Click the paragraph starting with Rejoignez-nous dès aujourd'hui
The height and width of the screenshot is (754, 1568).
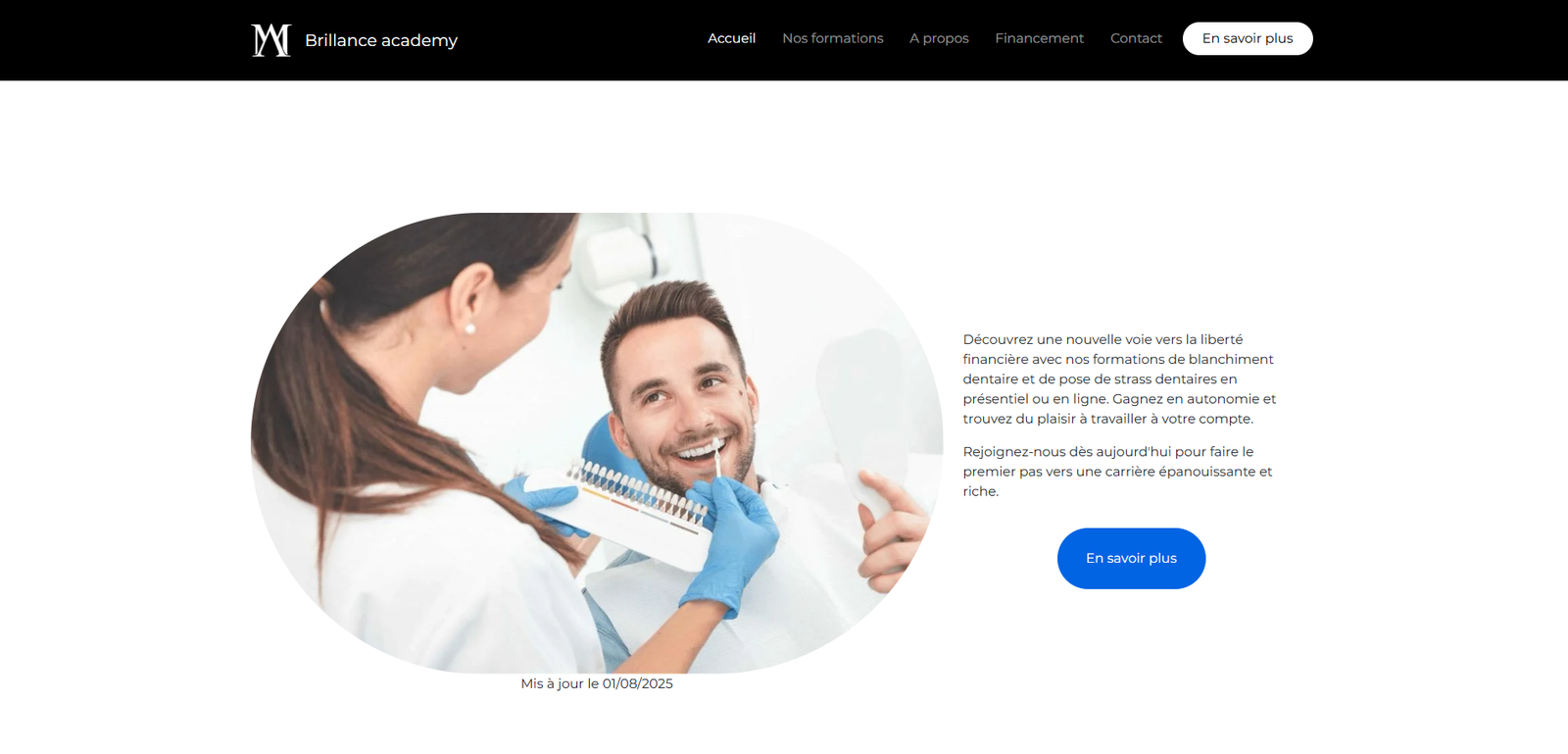coord(1117,472)
